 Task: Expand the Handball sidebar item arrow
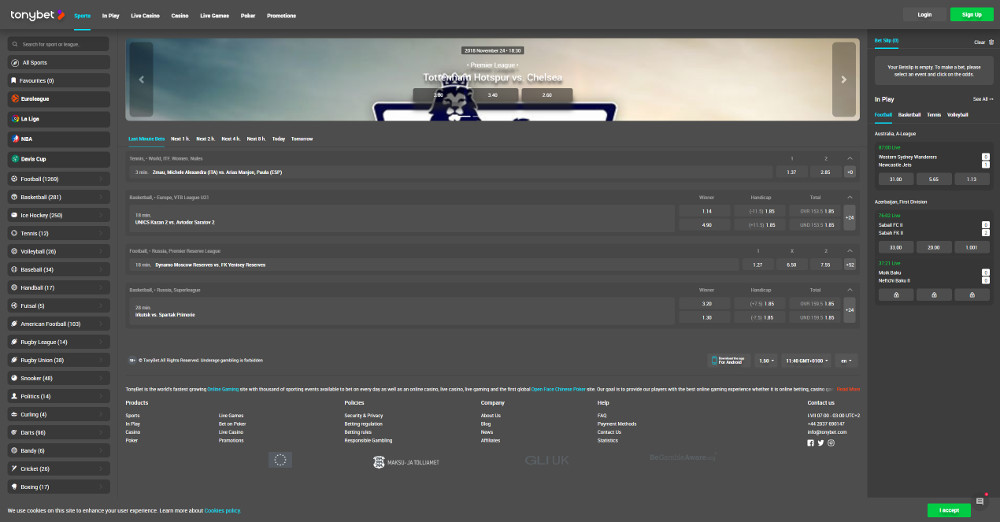101,288
